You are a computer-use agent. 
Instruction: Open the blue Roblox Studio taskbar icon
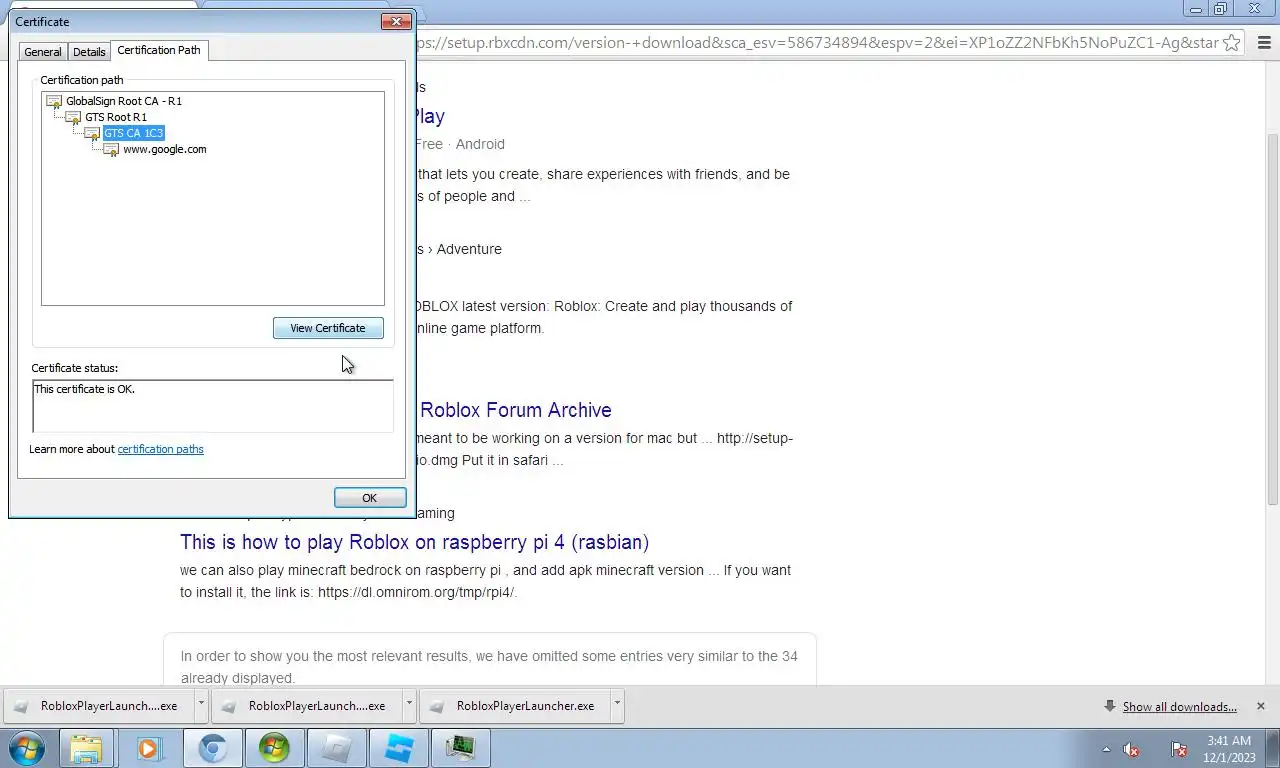398,748
